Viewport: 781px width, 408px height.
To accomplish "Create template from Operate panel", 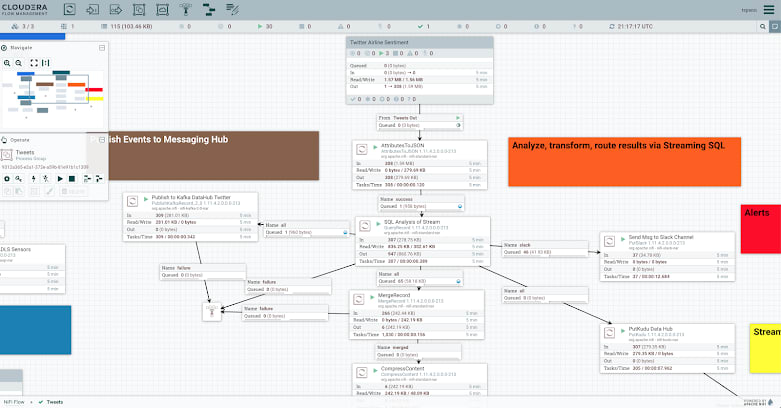I will click(x=87, y=178).
